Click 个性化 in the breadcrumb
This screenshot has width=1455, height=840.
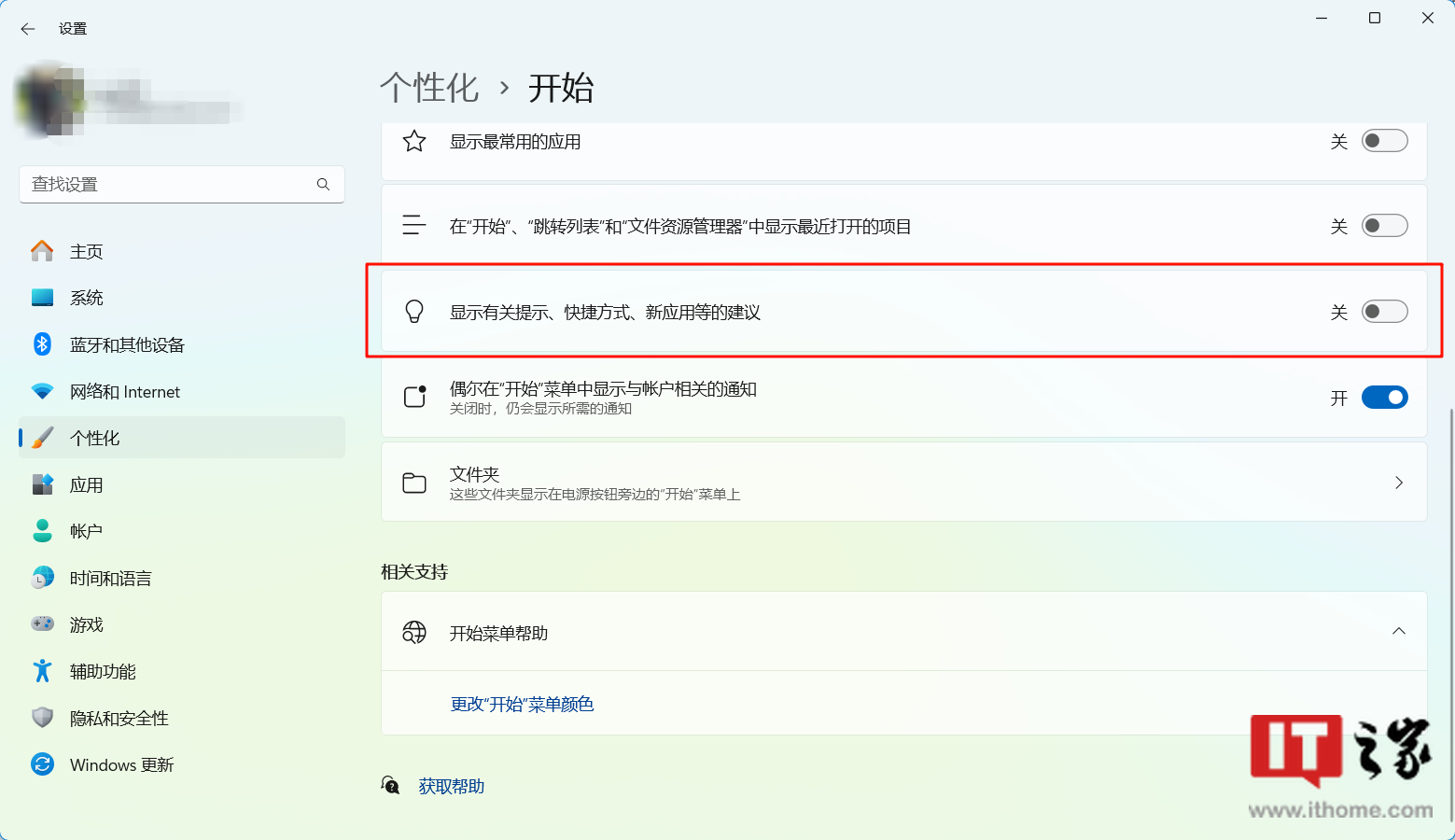(430, 87)
